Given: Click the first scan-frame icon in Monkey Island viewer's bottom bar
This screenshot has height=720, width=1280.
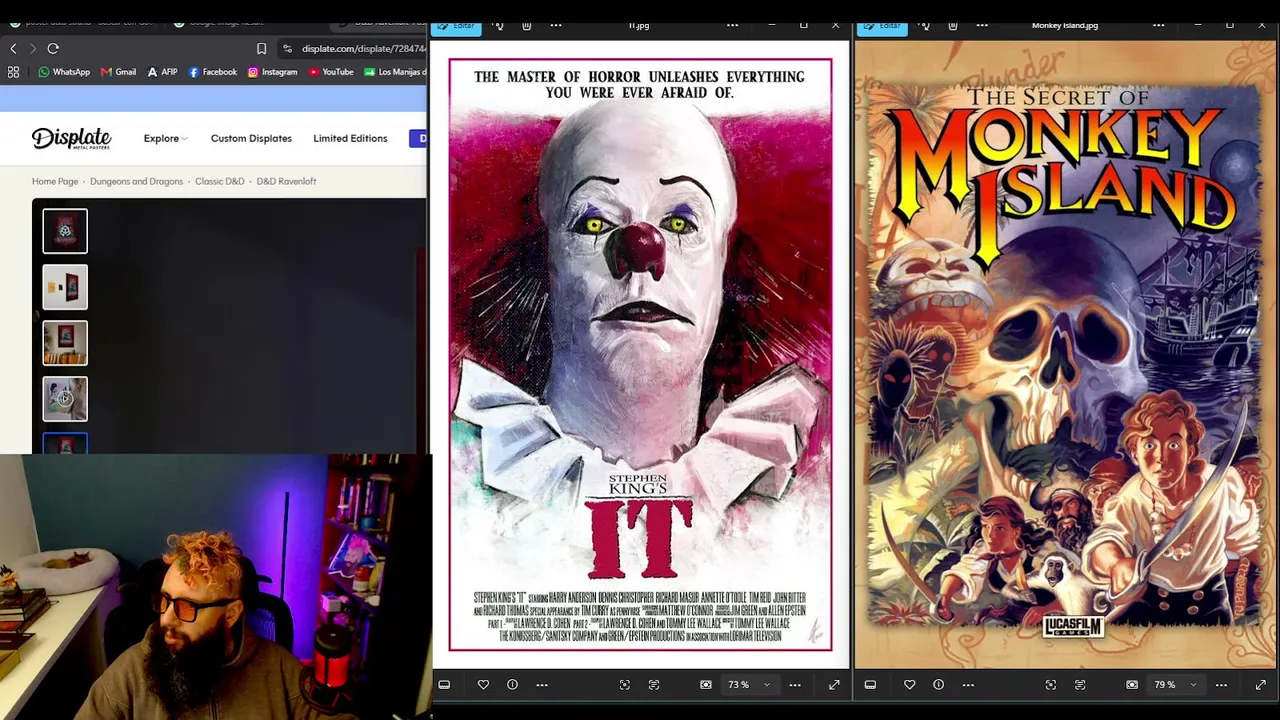Looking at the screenshot, I should coord(1051,685).
